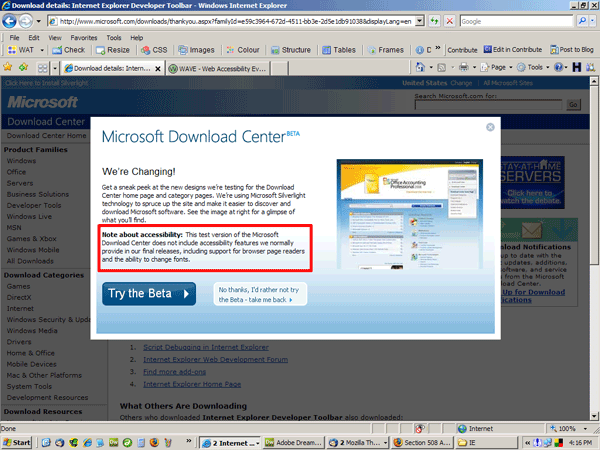The image size is (600, 450).
Task: Click Download Center Home sidebar link
Action: click(46, 136)
